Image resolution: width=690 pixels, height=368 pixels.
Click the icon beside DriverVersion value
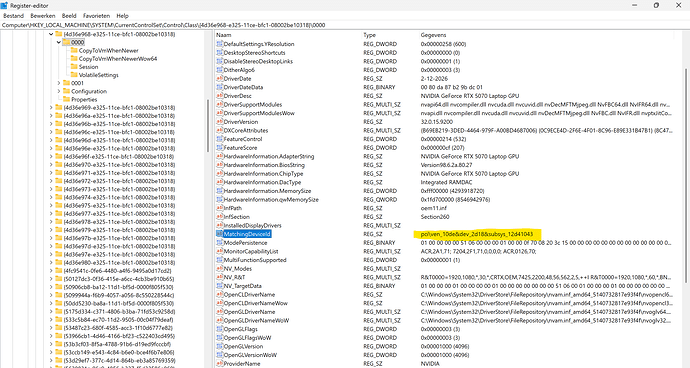220,121
